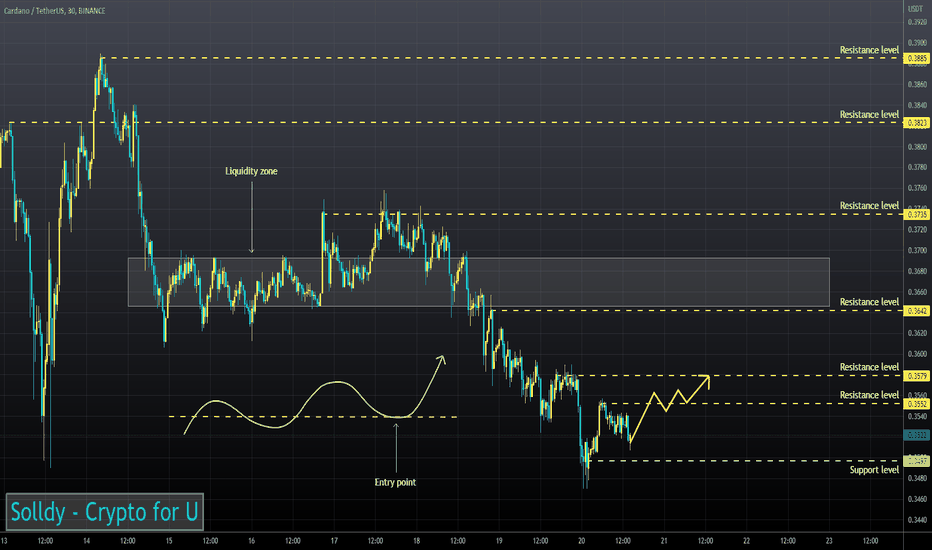The image size is (932, 550).
Task: Click date 21 on the time axis
Action: (x=664, y=541)
